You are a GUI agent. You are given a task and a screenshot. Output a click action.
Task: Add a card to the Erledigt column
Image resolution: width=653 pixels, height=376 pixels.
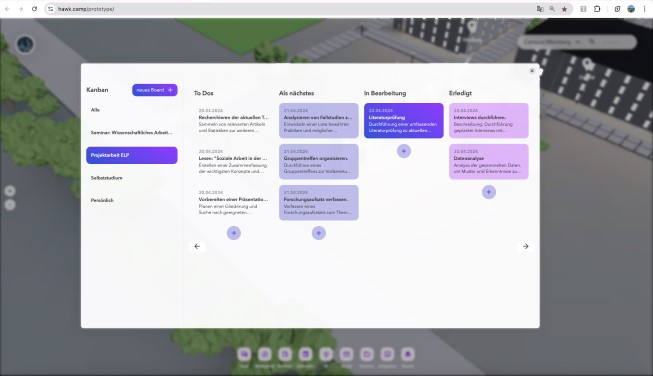[489, 192]
